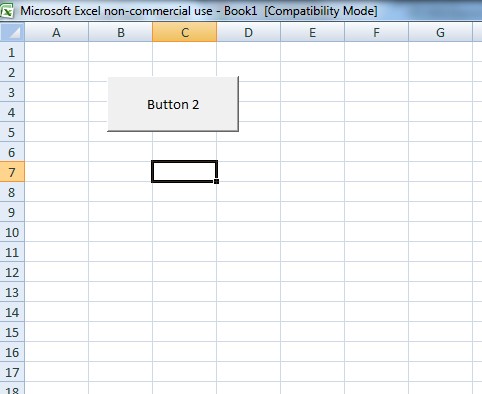The image size is (482, 394).
Task: Select row 1 header
Action: pyautogui.click(x=12, y=52)
